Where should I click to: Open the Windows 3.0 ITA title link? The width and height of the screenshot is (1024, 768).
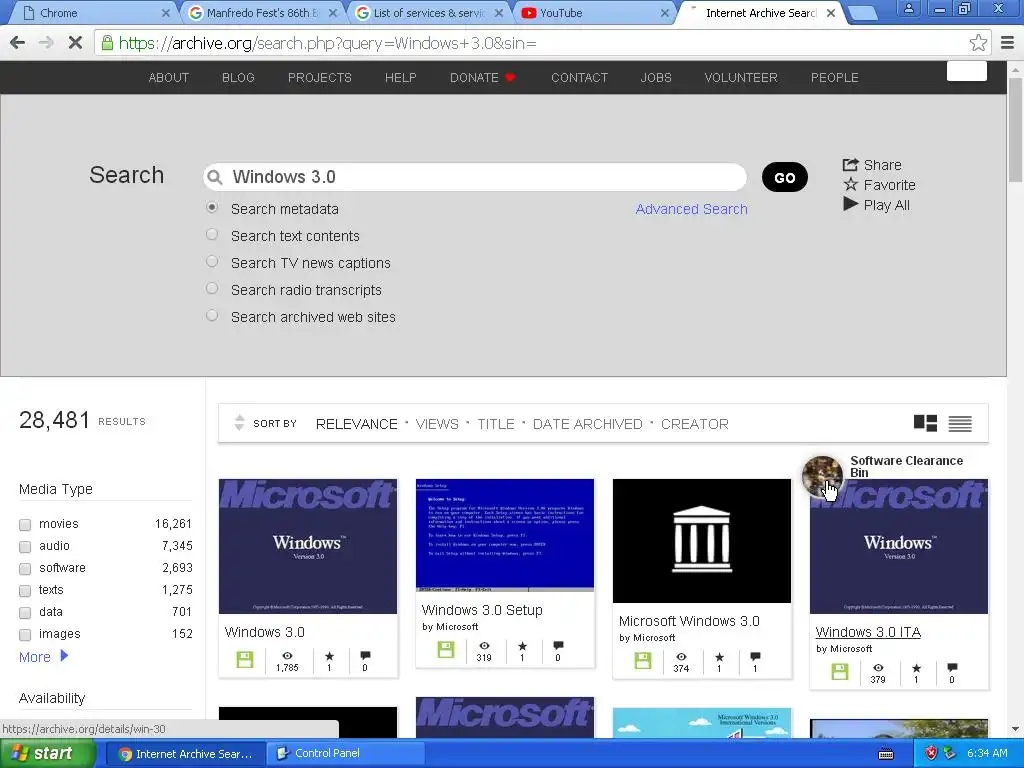pos(868,632)
